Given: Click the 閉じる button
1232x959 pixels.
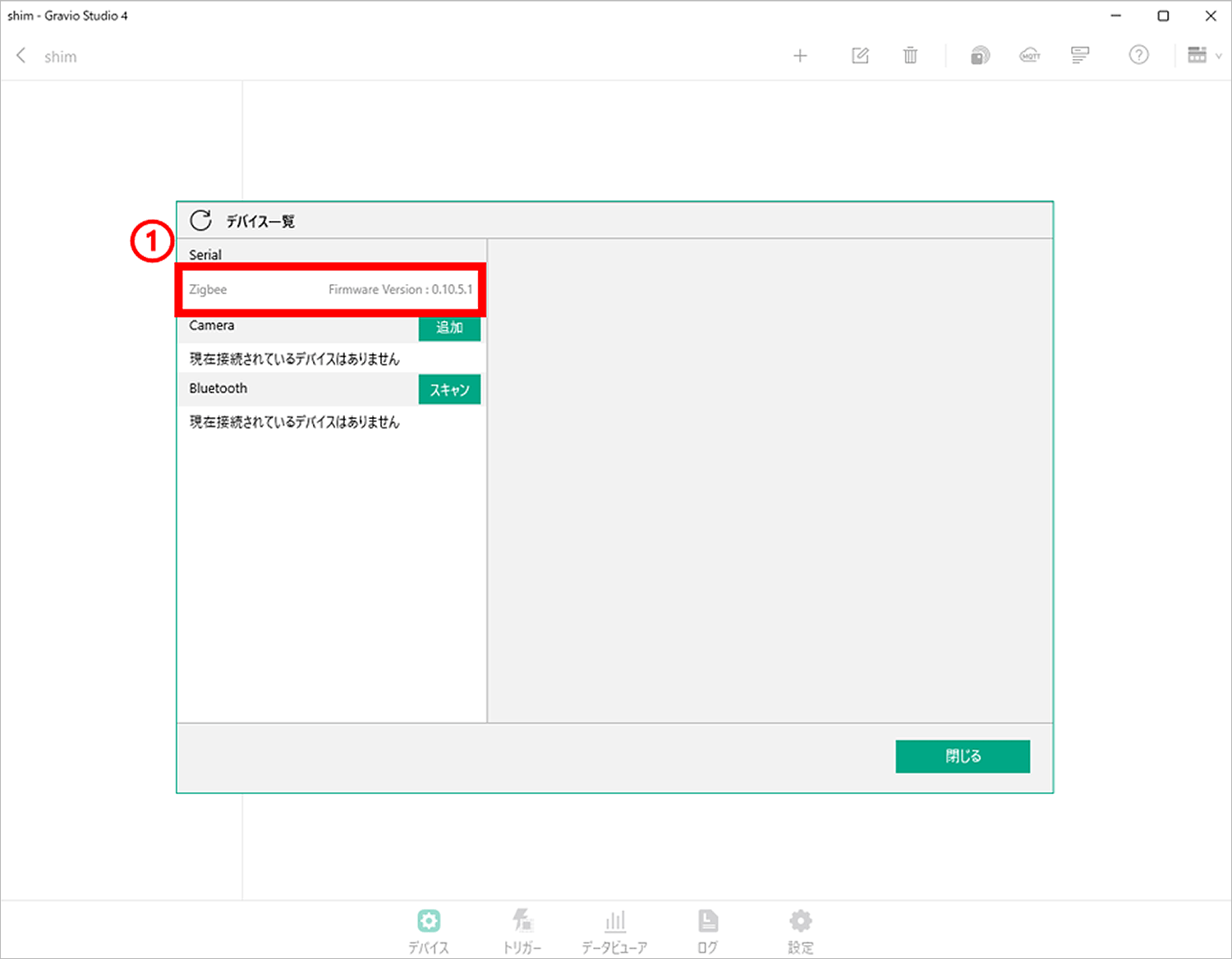Looking at the screenshot, I should (x=963, y=756).
